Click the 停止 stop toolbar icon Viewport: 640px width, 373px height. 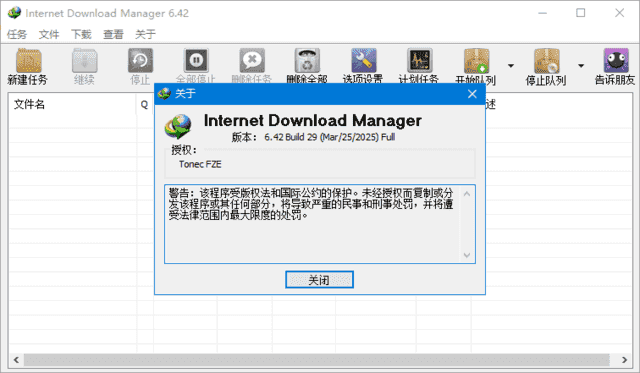pyautogui.click(x=140, y=61)
